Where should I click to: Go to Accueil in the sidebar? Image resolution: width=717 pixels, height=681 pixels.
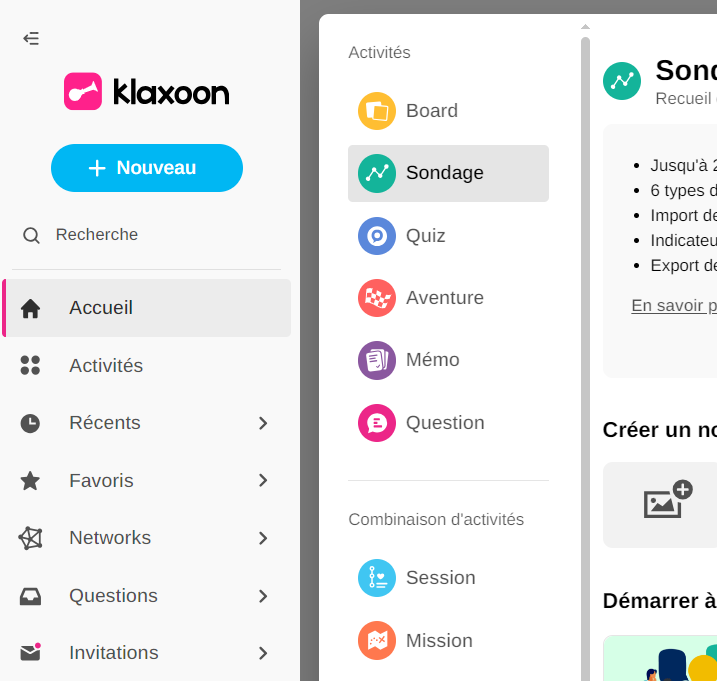[101, 308]
